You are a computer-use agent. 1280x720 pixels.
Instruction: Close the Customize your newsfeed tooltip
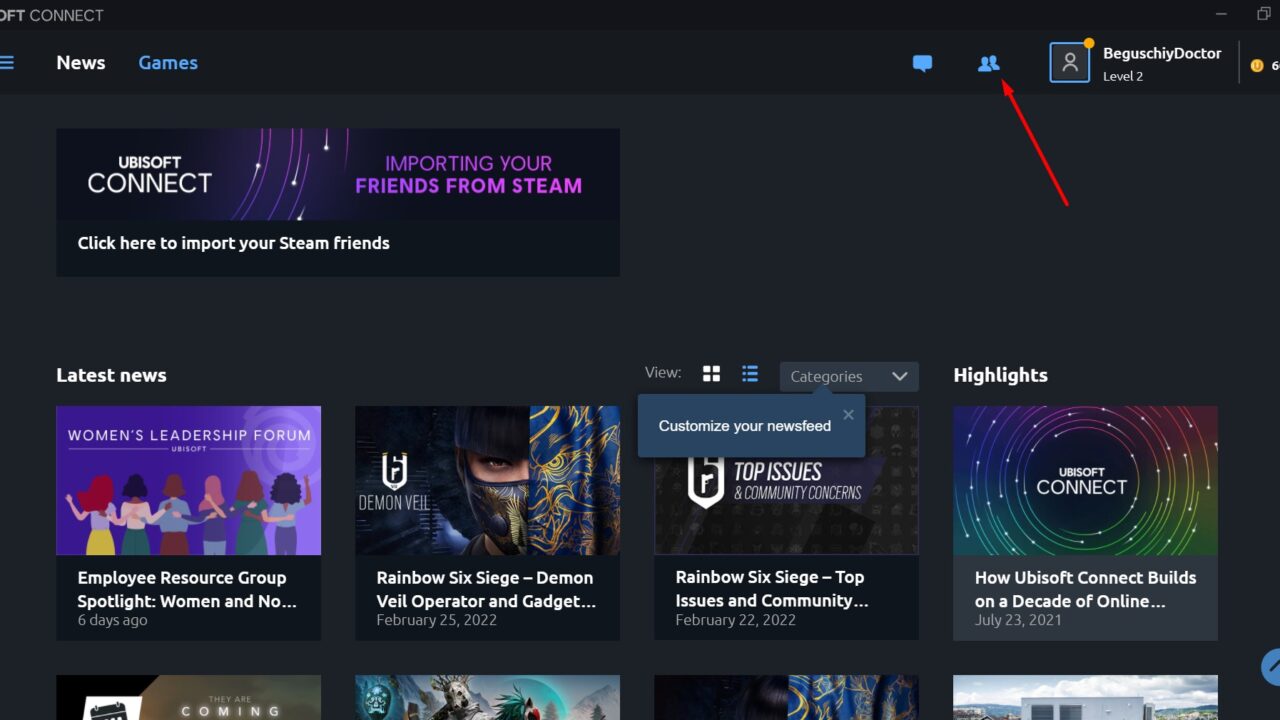[848, 415]
